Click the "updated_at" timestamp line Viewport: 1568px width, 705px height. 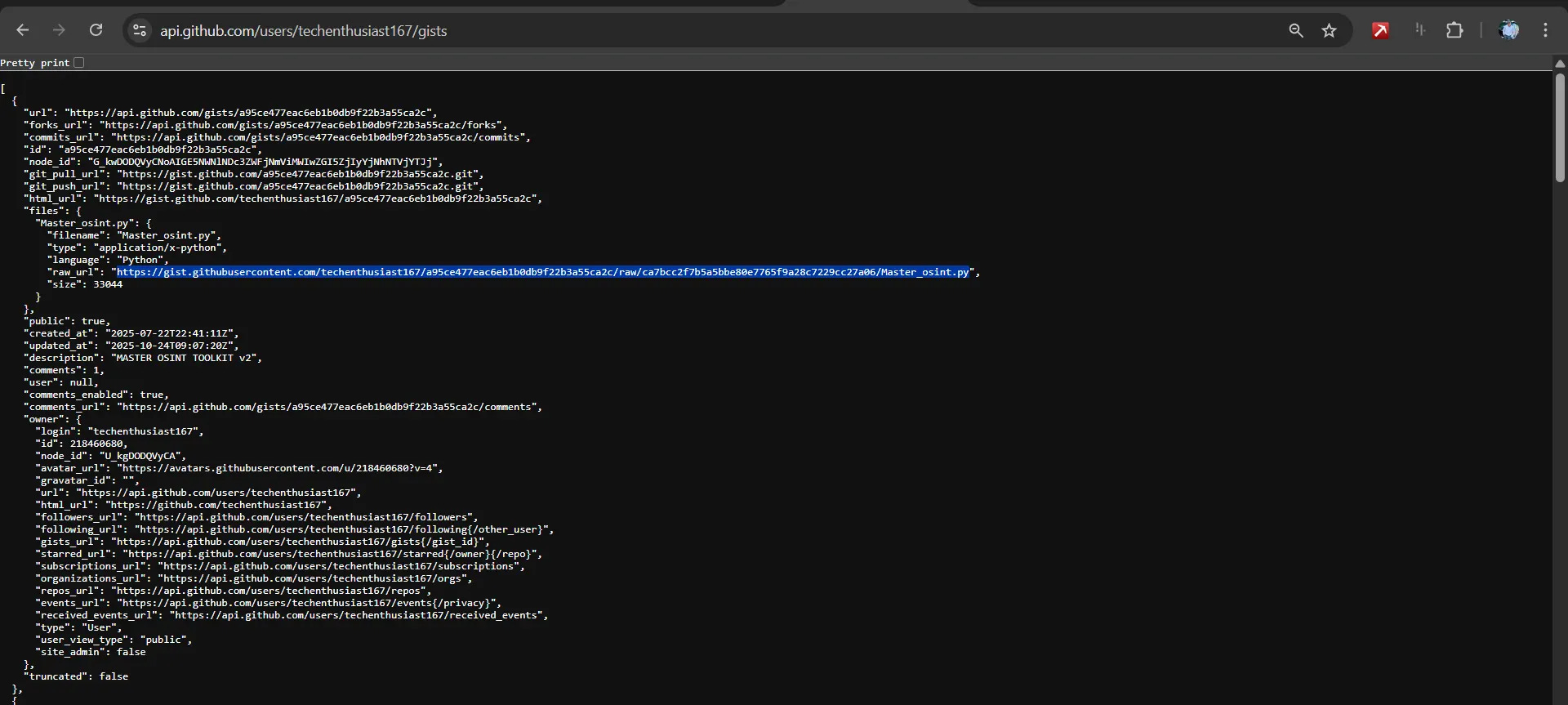coord(131,346)
